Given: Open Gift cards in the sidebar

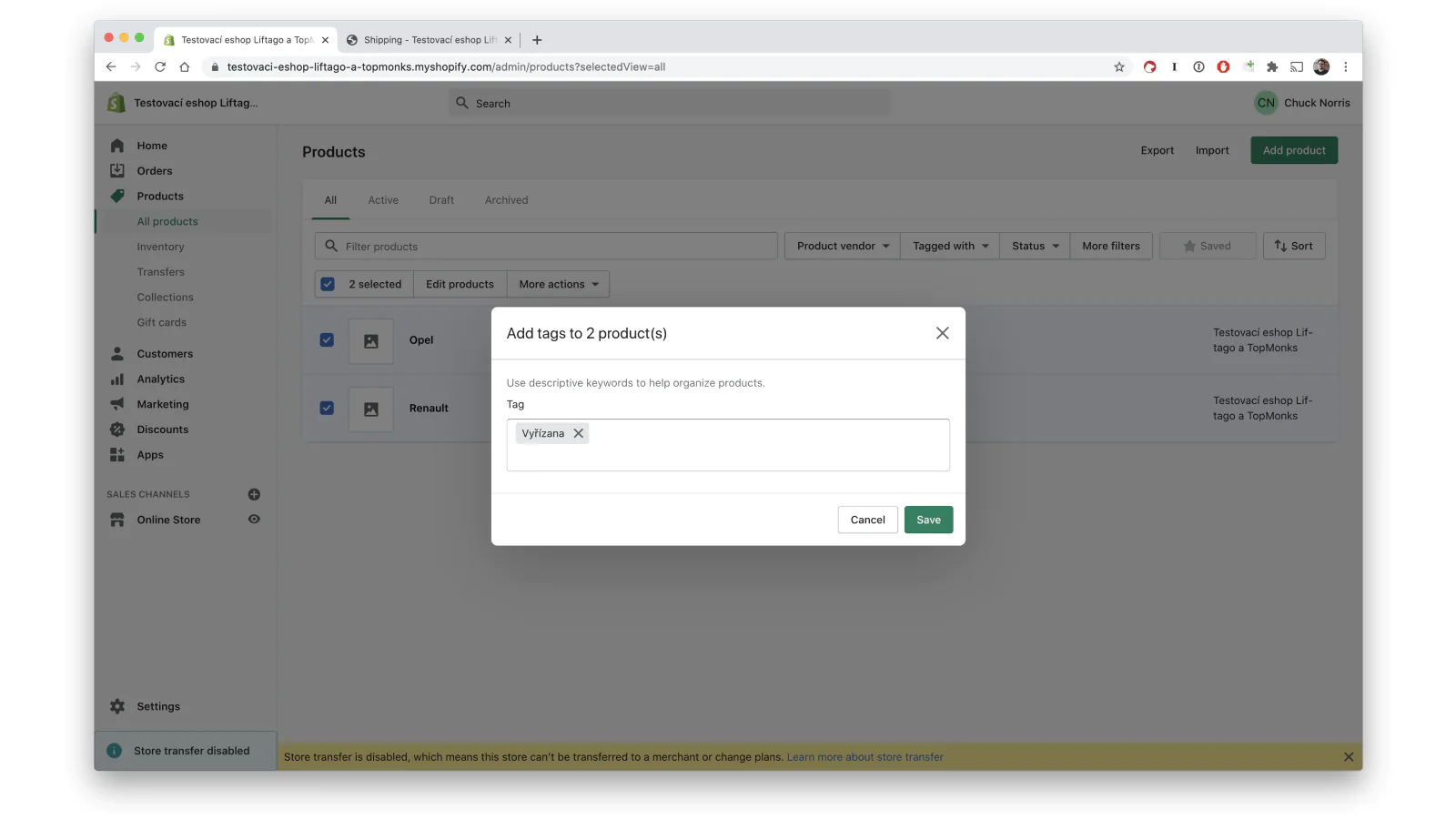Looking at the screenshot, I should pyautogui.click(x=161, y=322).
